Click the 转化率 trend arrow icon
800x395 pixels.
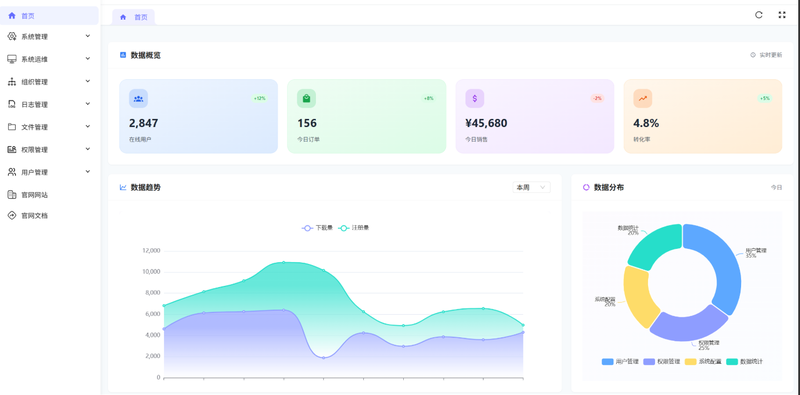[x=643, y=98]
